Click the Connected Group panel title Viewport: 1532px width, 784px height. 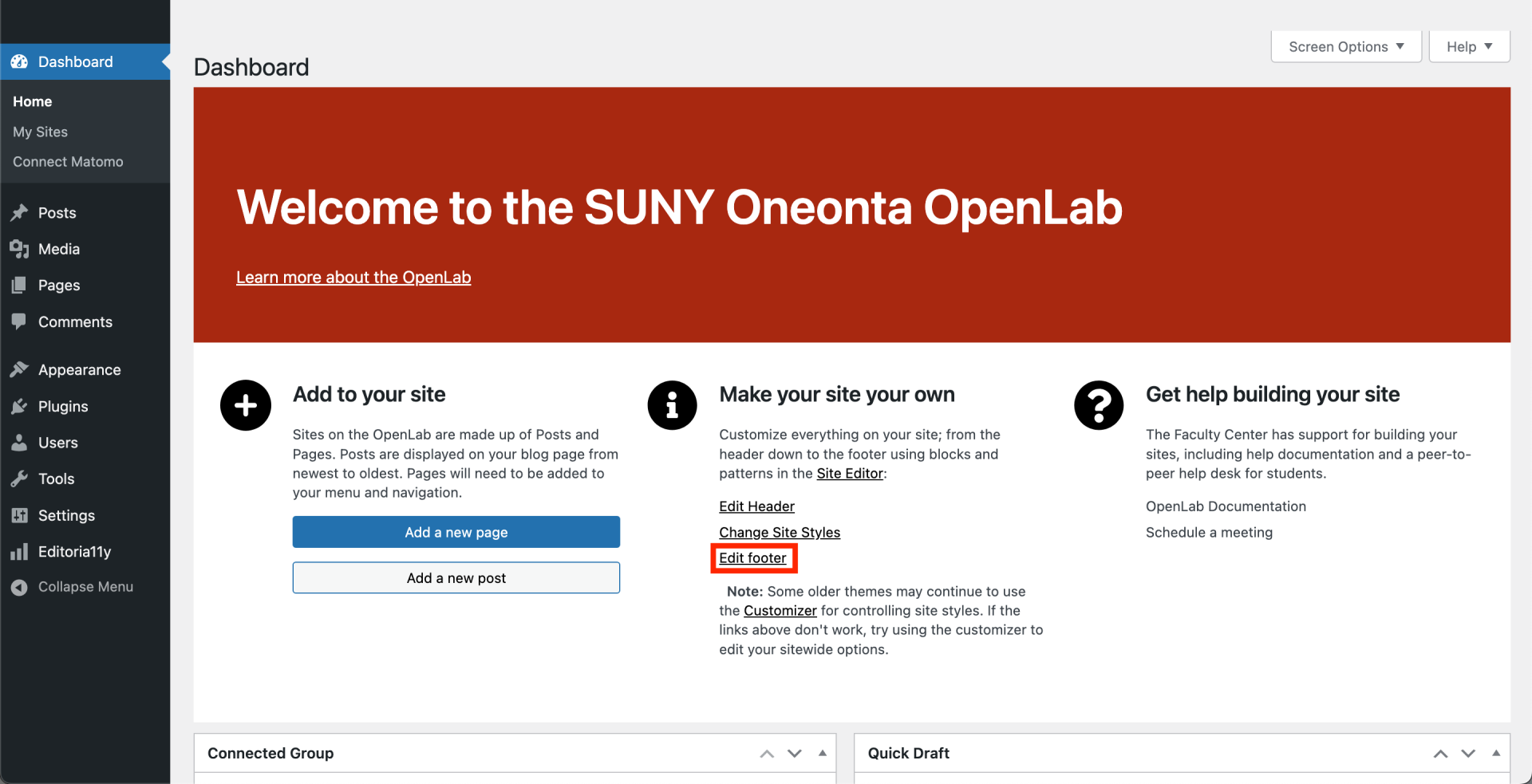tap(270, 754)
